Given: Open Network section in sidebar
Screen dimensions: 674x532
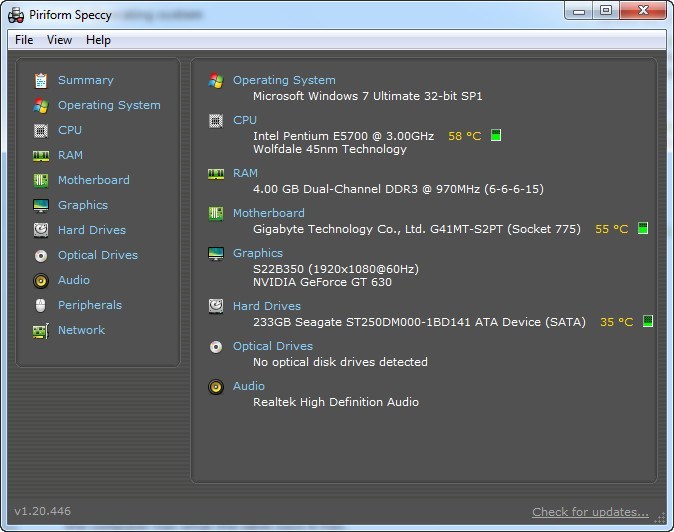Looking at the screenshot, I should point(82,330).
